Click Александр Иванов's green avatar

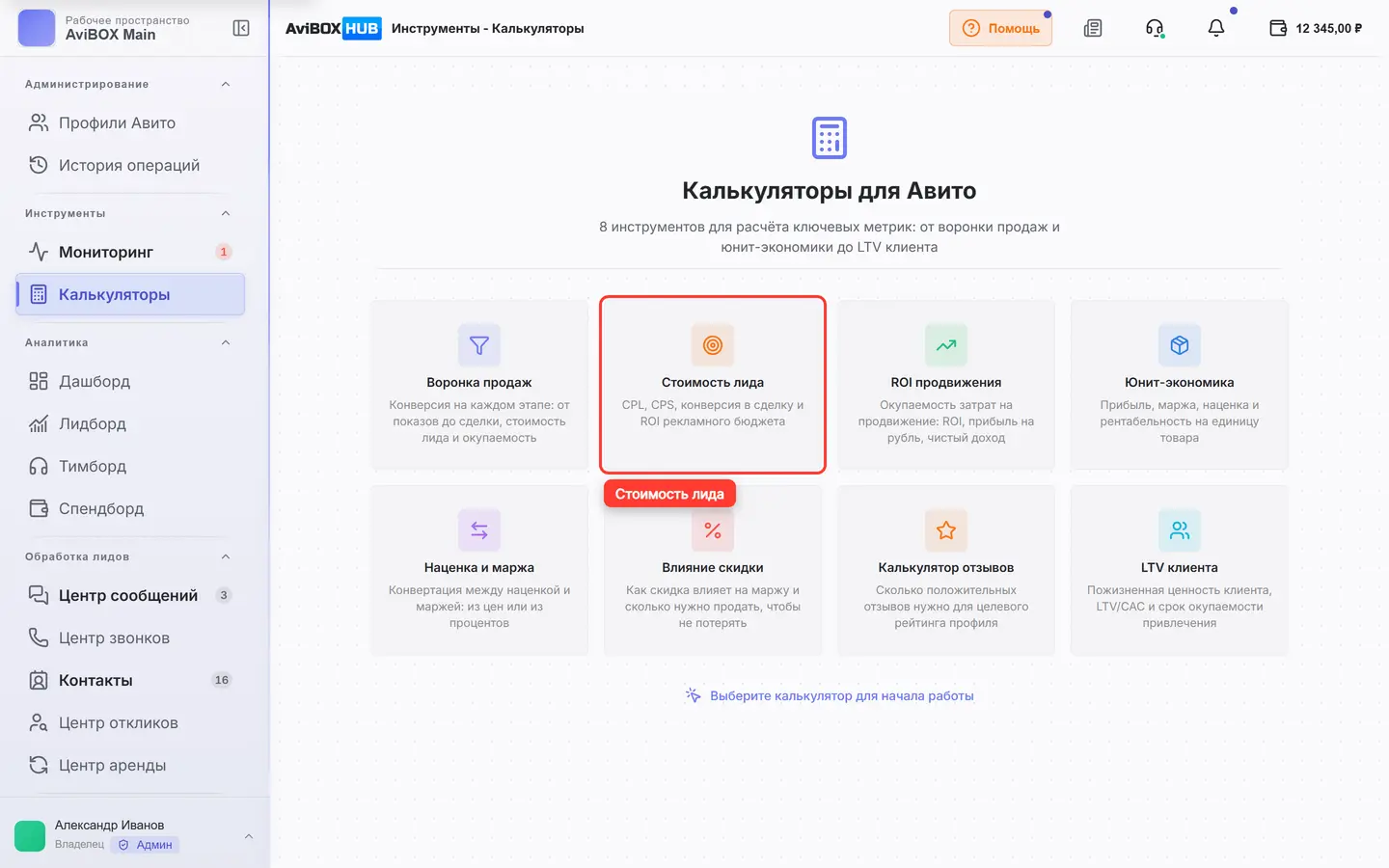(30, 836)
